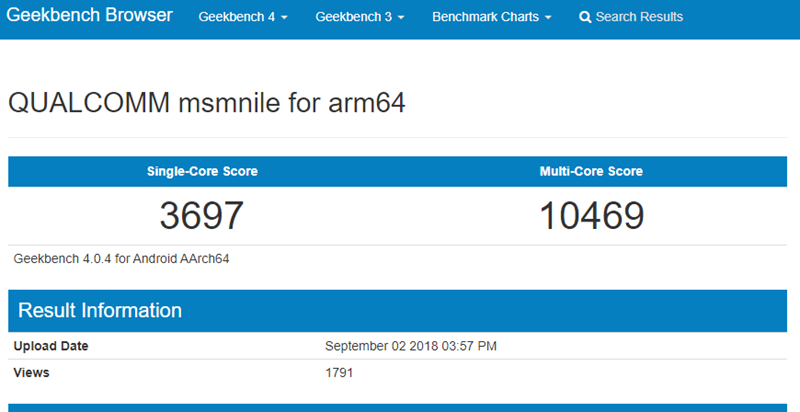Click the Single-Core Score column header
The width and height of the screenshot is (800, 412).
click(x=202, y=171)
